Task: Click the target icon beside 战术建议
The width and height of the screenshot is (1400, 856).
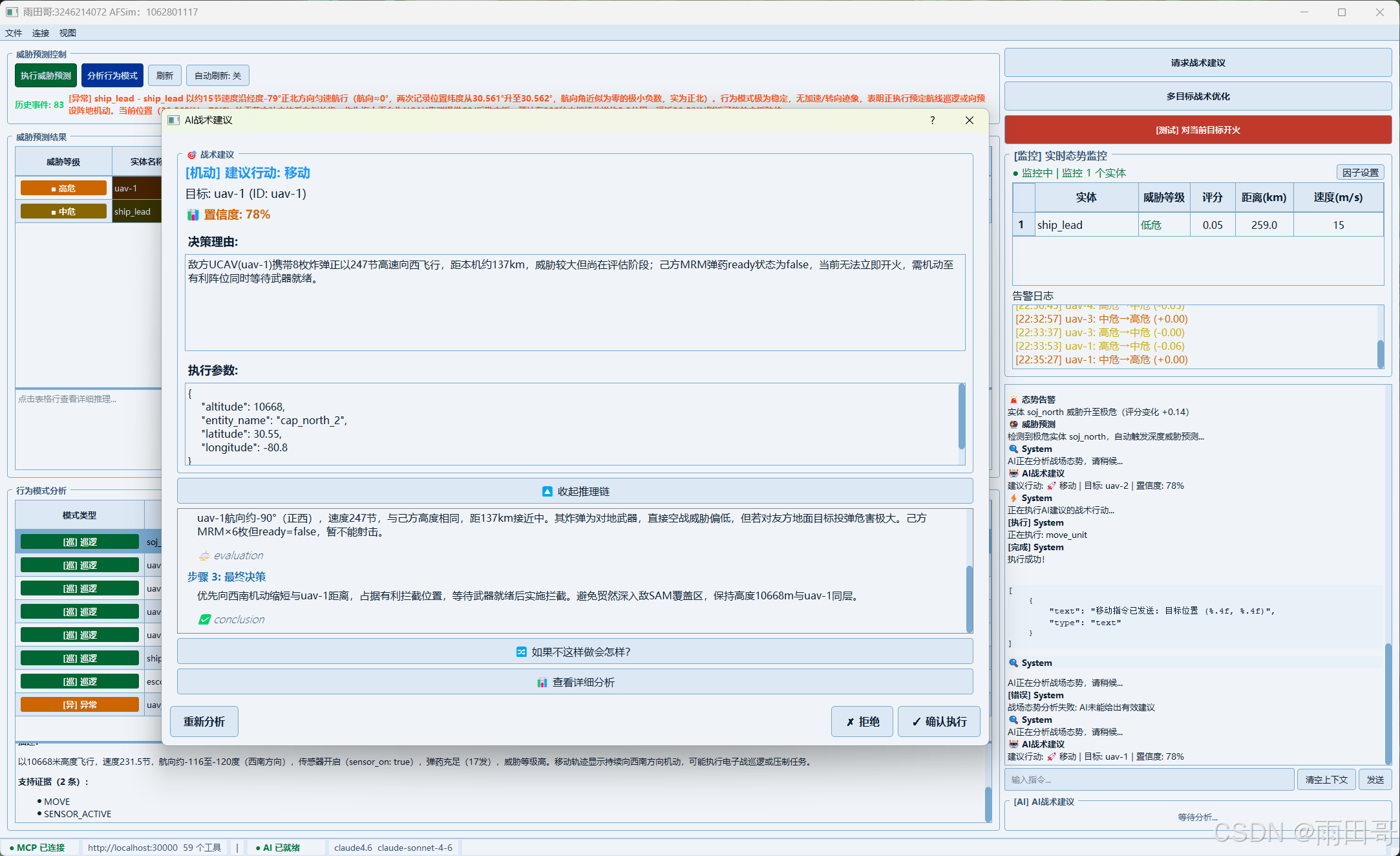Action: pyautogui.click(x=191, y=155)
